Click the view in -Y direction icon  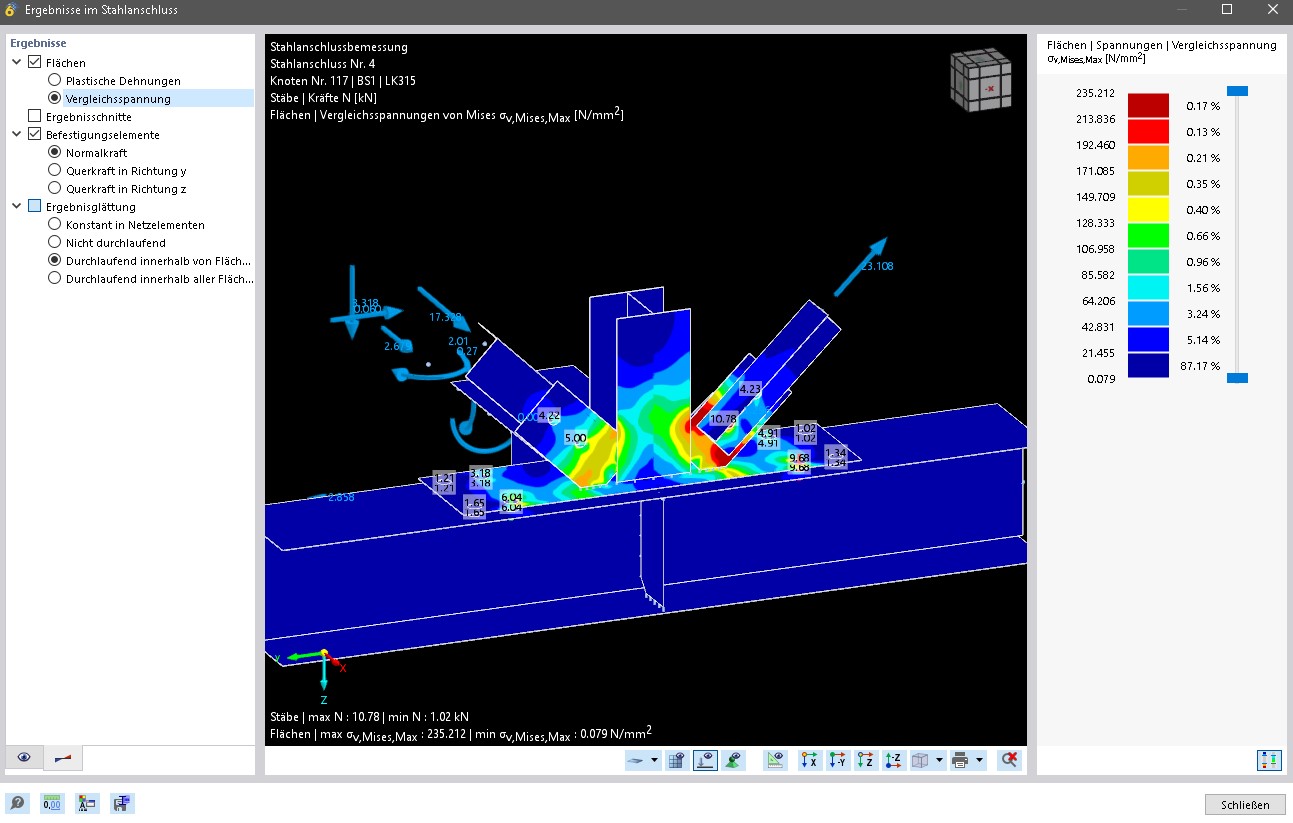click(838, 761)
